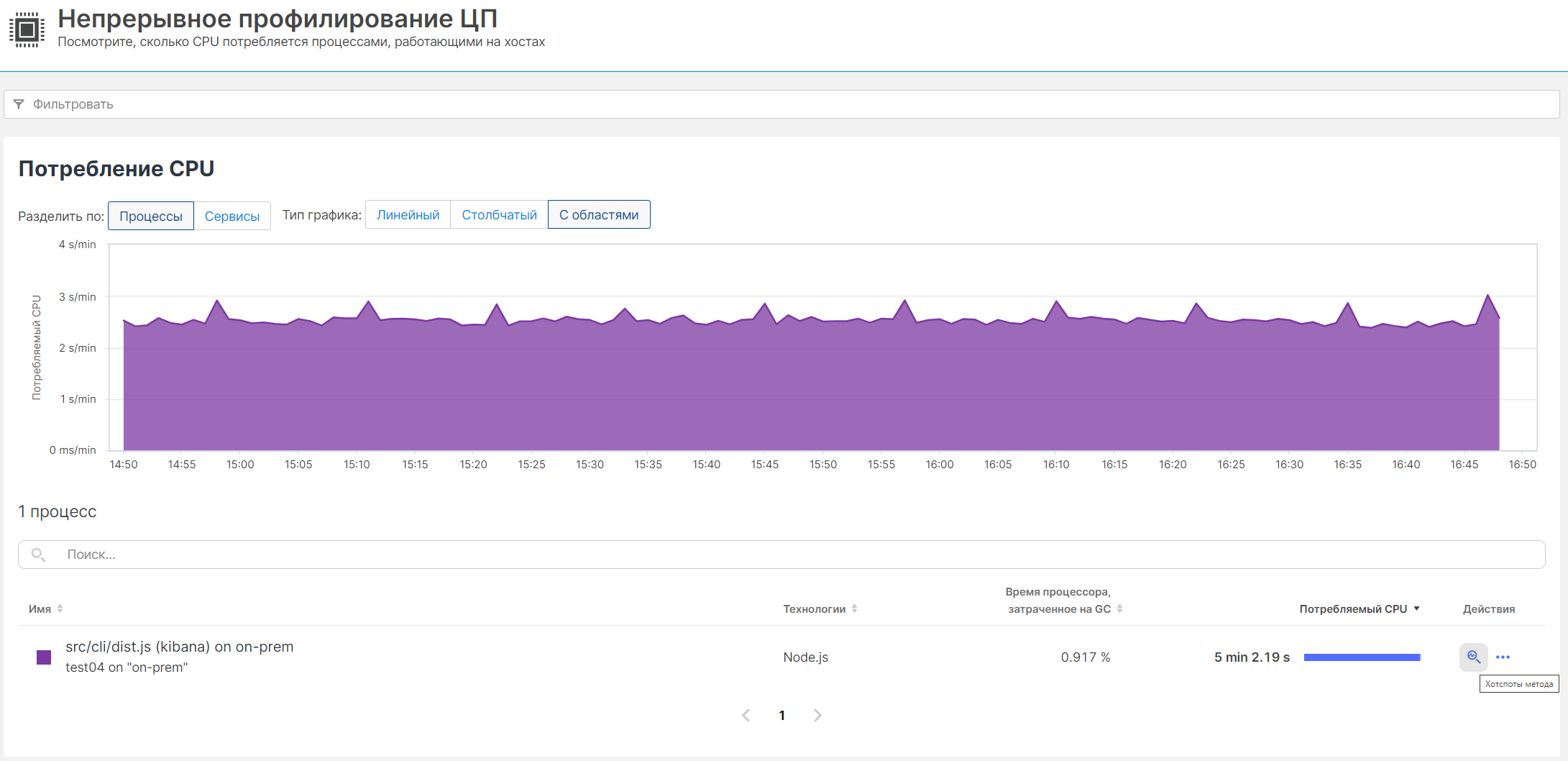Click the funnel filter icon

pos(19,104)
